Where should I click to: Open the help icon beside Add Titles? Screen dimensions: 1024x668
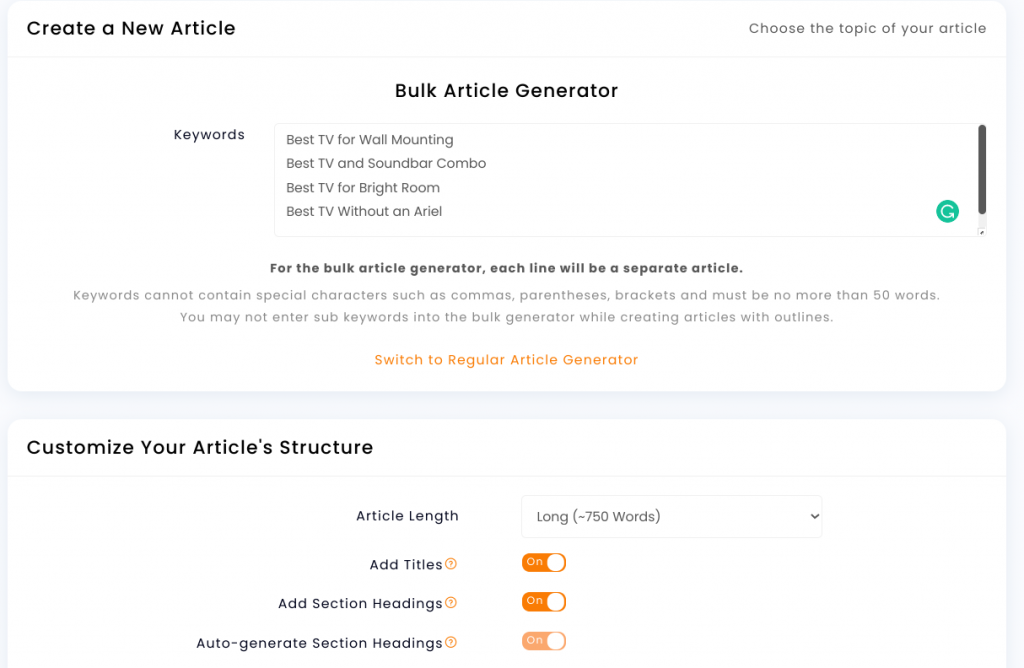451,564
